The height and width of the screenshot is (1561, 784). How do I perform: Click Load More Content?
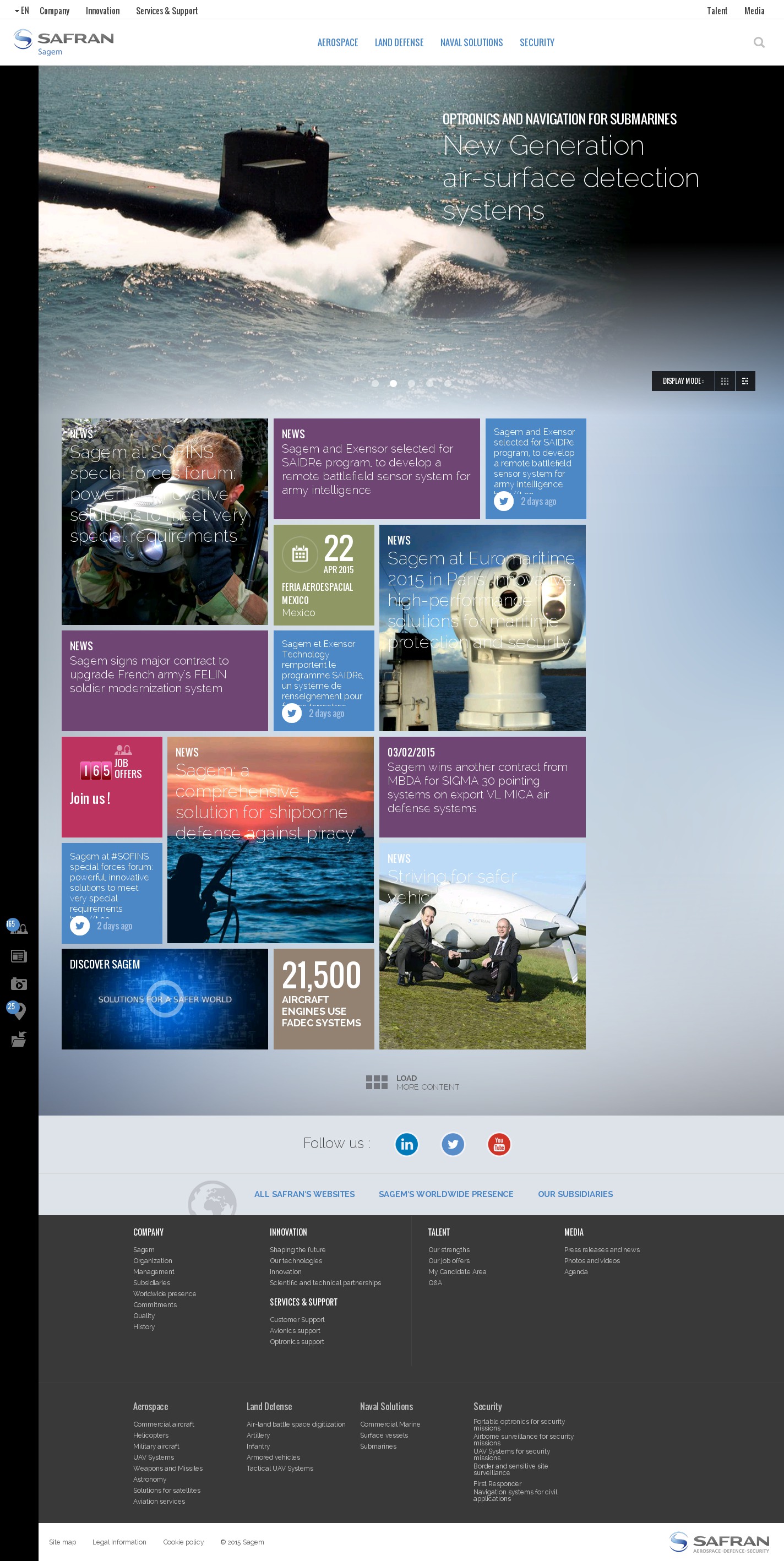tap(412, 1083)
